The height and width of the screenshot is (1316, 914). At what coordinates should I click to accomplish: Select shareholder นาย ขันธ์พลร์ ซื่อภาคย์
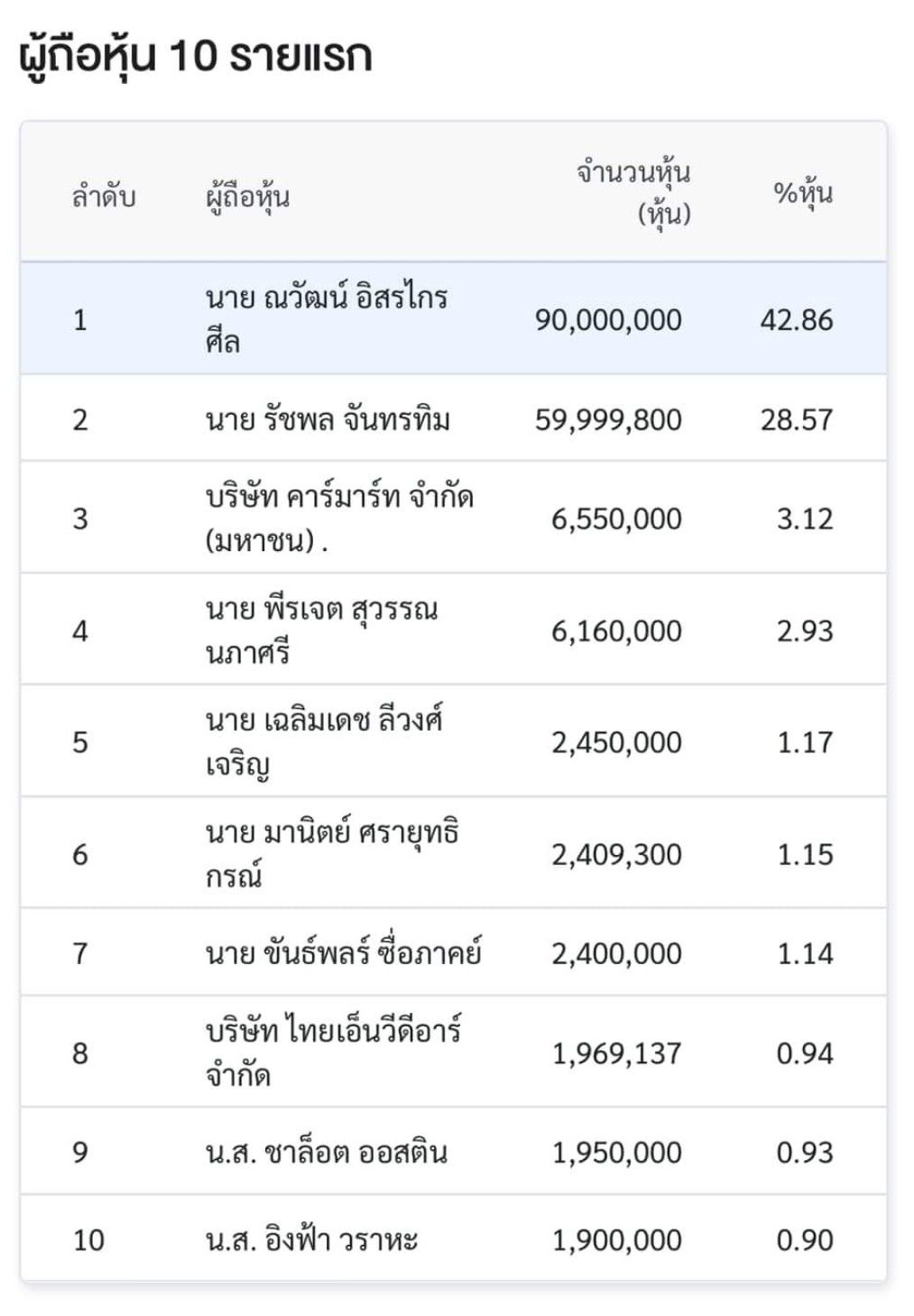coord(453,952)
